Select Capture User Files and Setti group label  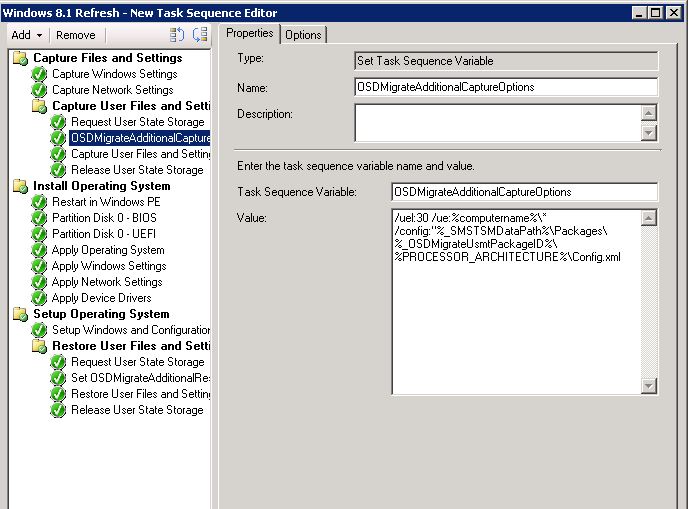131,106
